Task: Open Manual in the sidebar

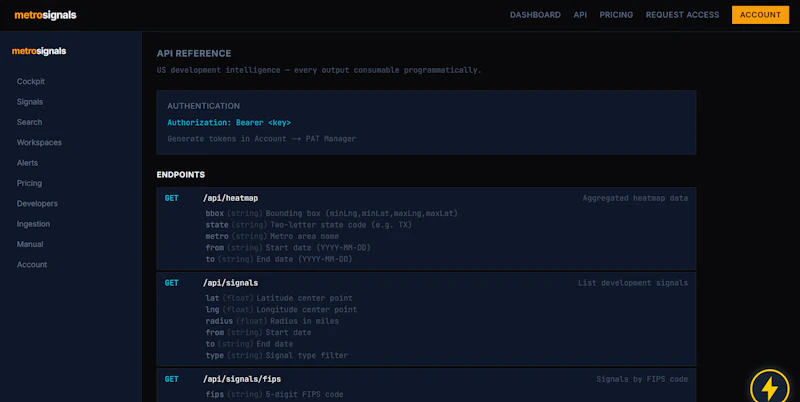Action: (30, 244)
